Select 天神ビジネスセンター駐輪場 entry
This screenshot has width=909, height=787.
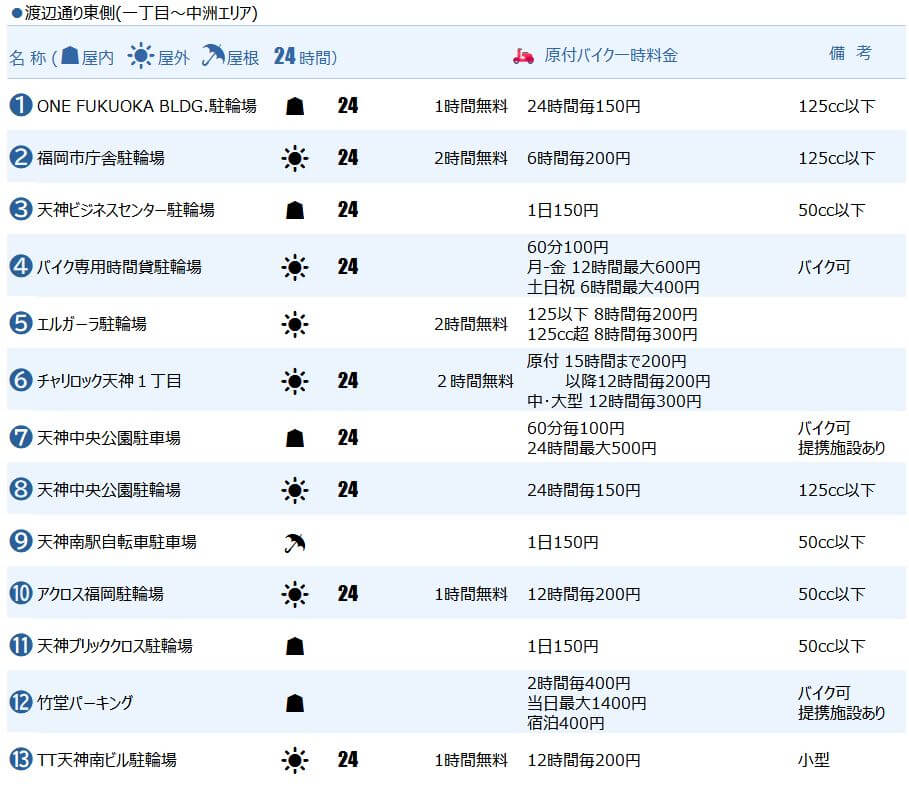pos(126,209)
